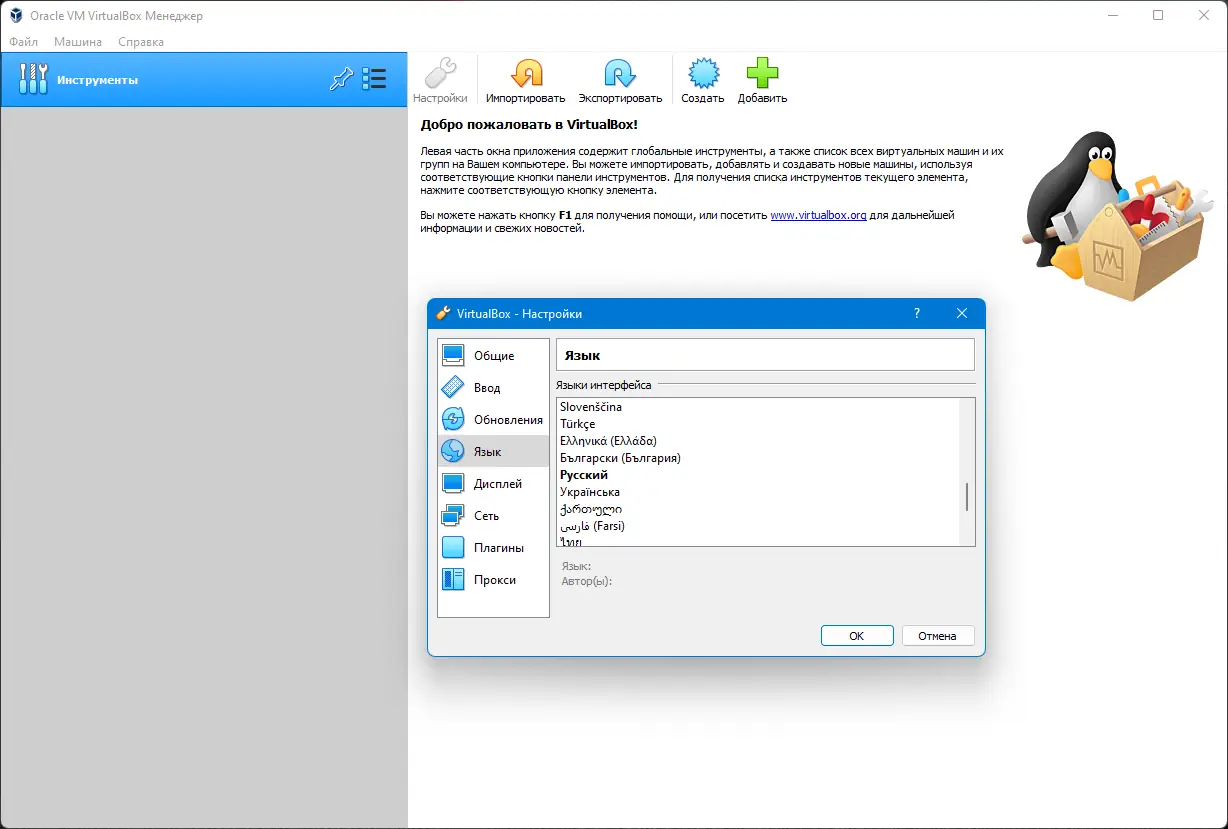Screen dimensions: 1228x829
Task: Select the Прокси settings category
Action: [494, 579]
